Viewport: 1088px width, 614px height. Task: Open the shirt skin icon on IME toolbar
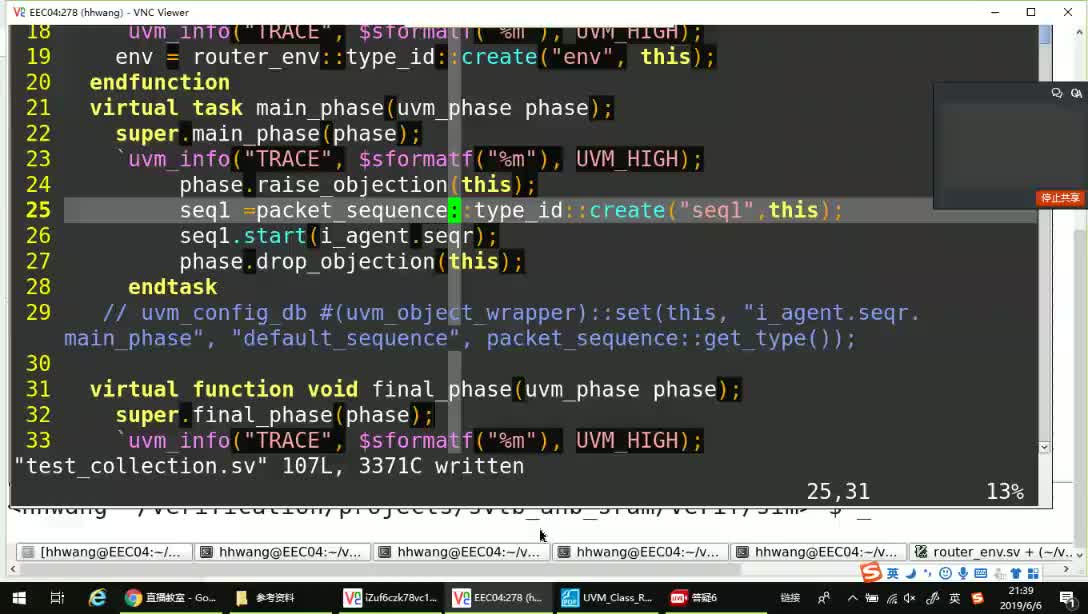click(1016, 573)
